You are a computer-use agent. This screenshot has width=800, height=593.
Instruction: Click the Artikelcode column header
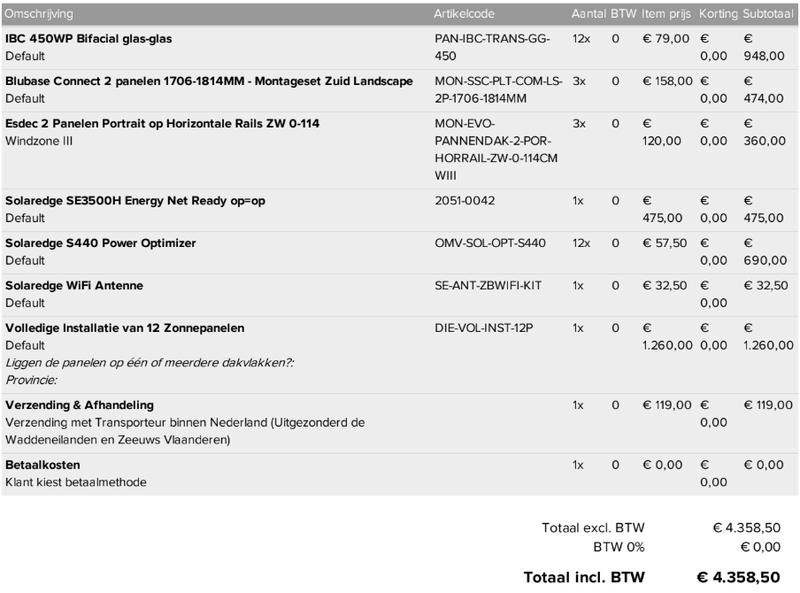pos(464,14)
